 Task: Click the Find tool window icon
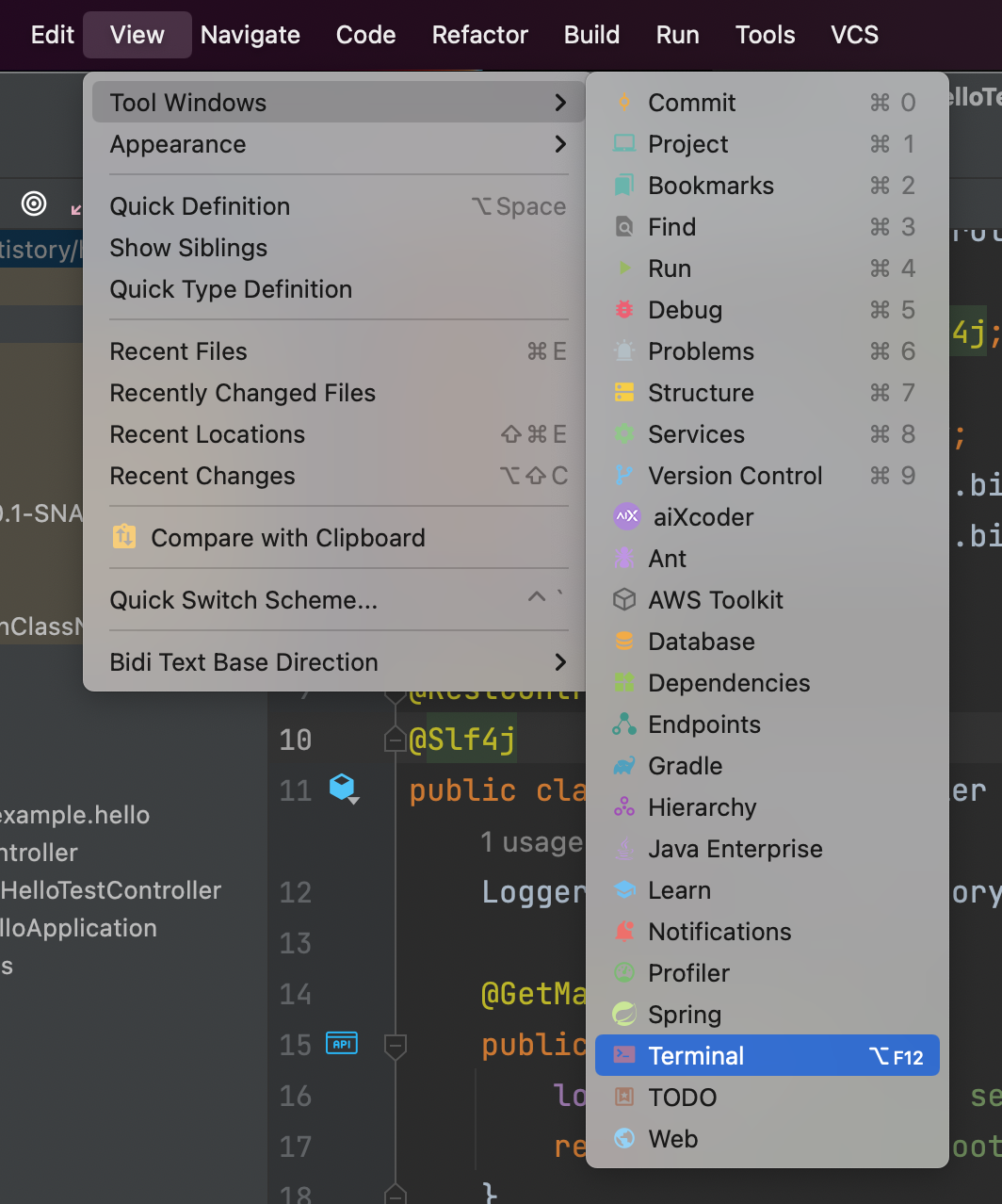[x=623, y=226]
